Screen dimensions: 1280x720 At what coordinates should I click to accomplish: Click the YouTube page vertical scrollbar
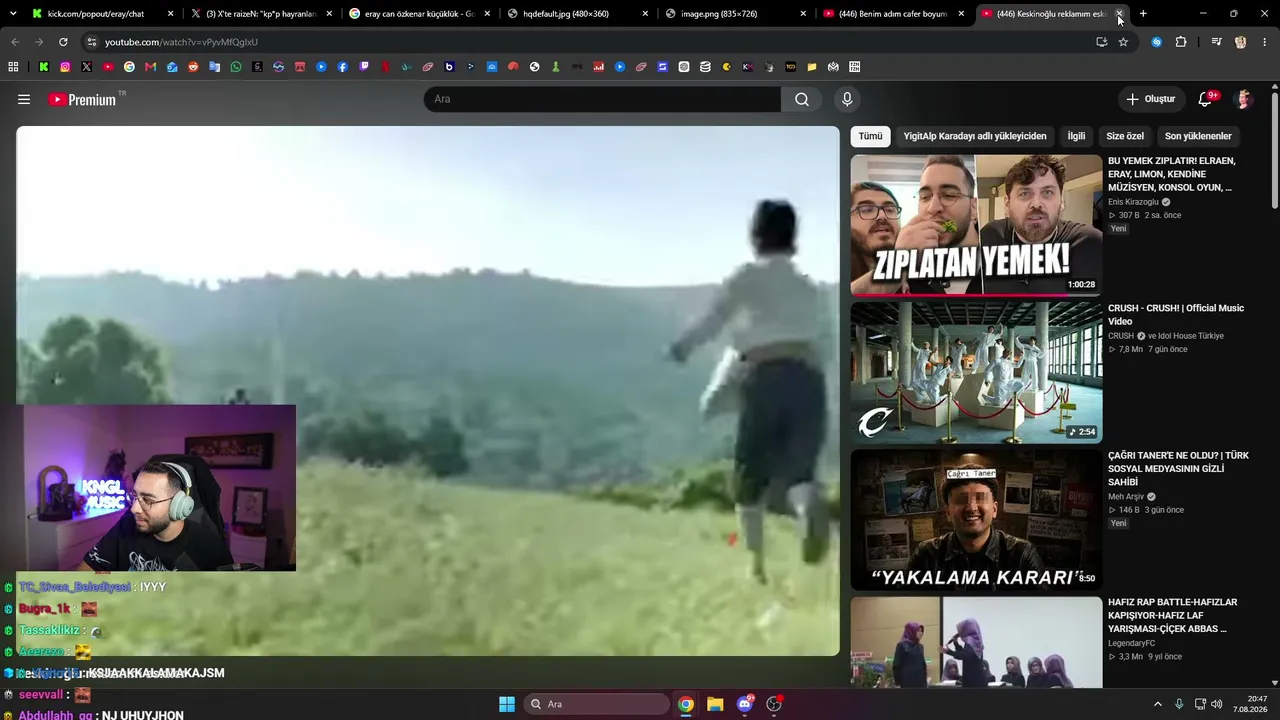1274,150
